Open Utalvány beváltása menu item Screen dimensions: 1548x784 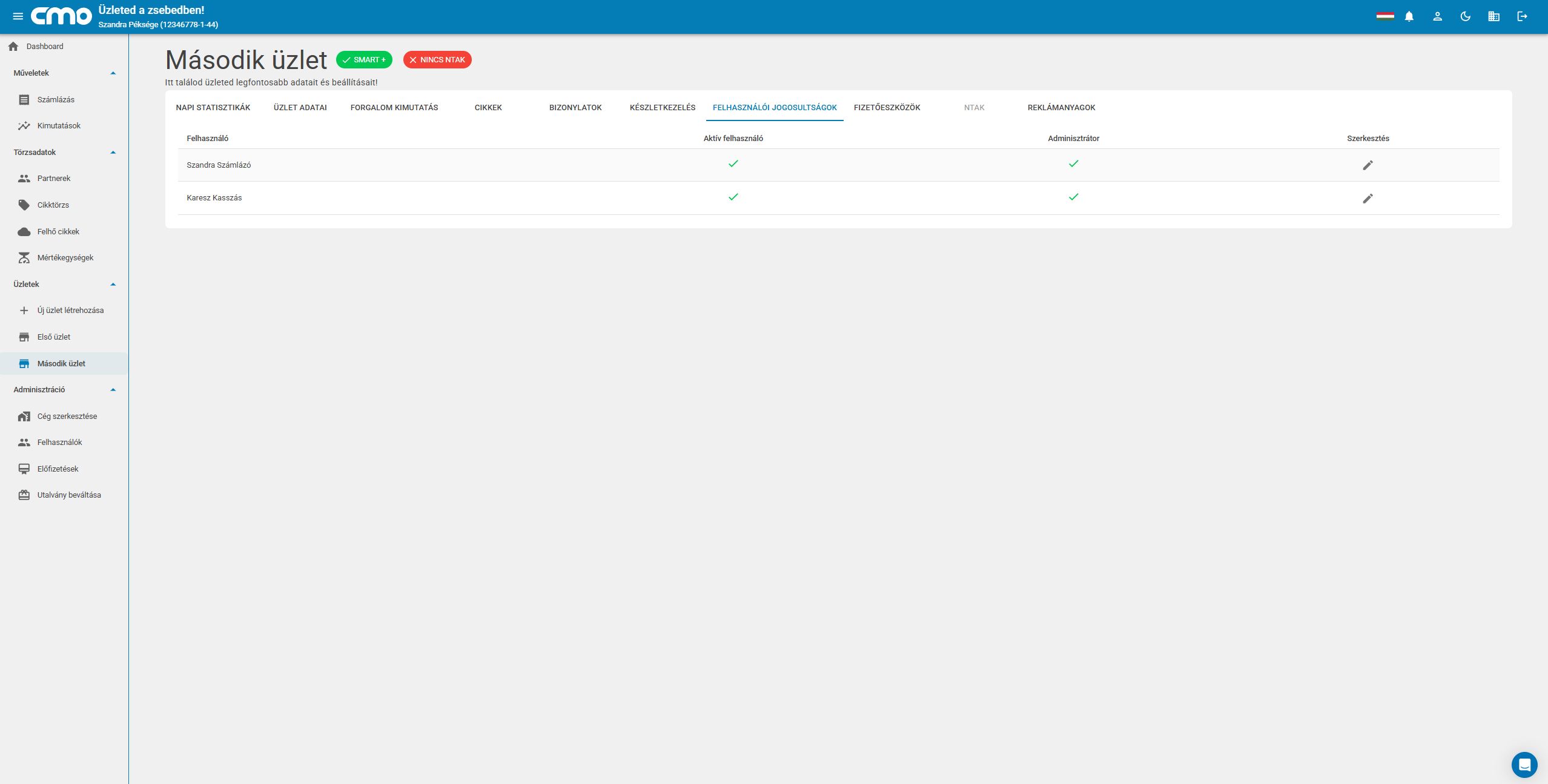69,495
